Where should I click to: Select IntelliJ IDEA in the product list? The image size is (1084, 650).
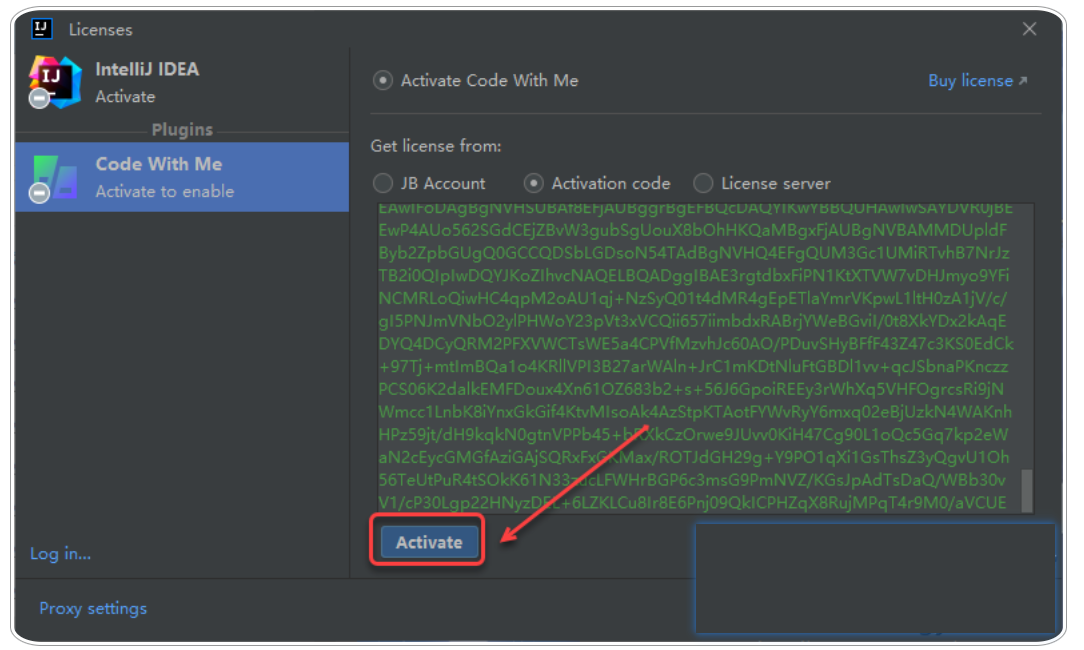(183, 83)
